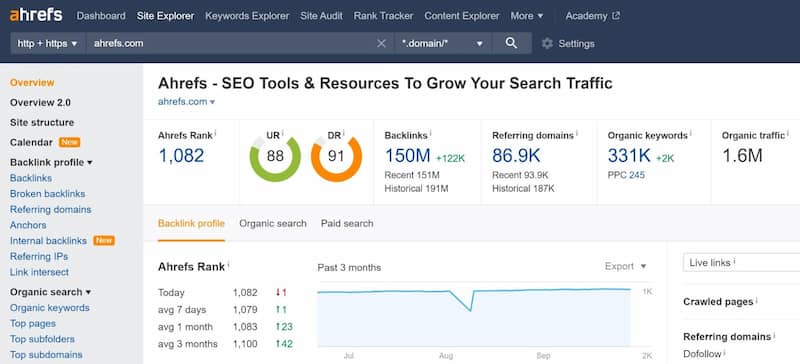Viewport: 800px width, 364px height.
Task: Click the PPC 245 text
Action: [x=626, y=175]
